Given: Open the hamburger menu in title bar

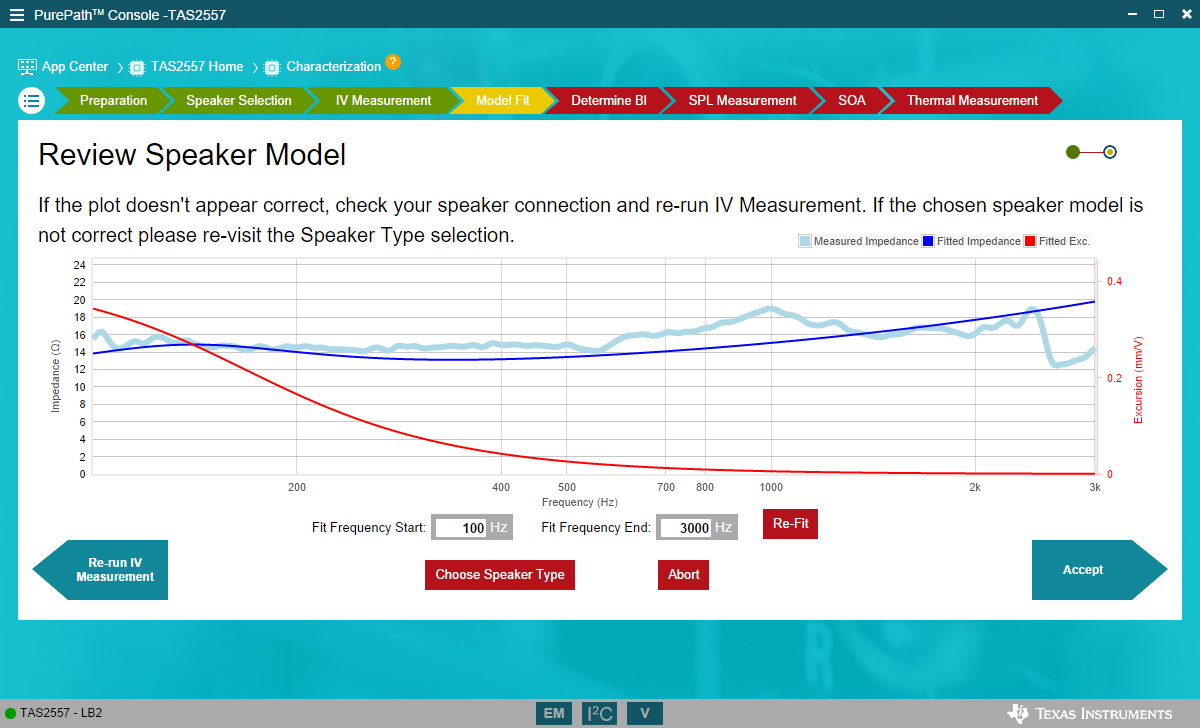Looking at the screenshot, I should [16, 14].
